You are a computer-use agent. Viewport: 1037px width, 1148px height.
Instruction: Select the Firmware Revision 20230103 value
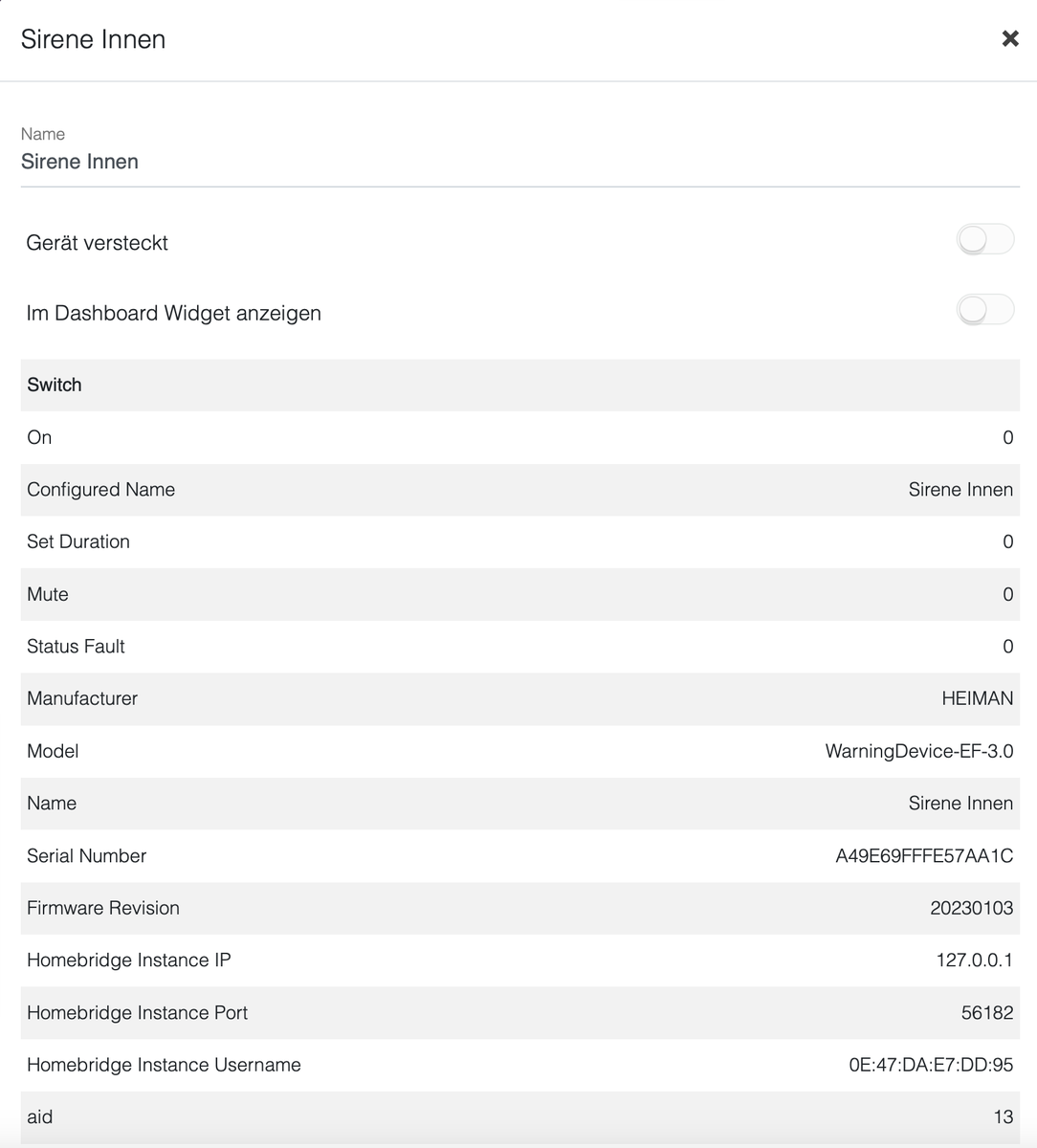coord(971,908)
